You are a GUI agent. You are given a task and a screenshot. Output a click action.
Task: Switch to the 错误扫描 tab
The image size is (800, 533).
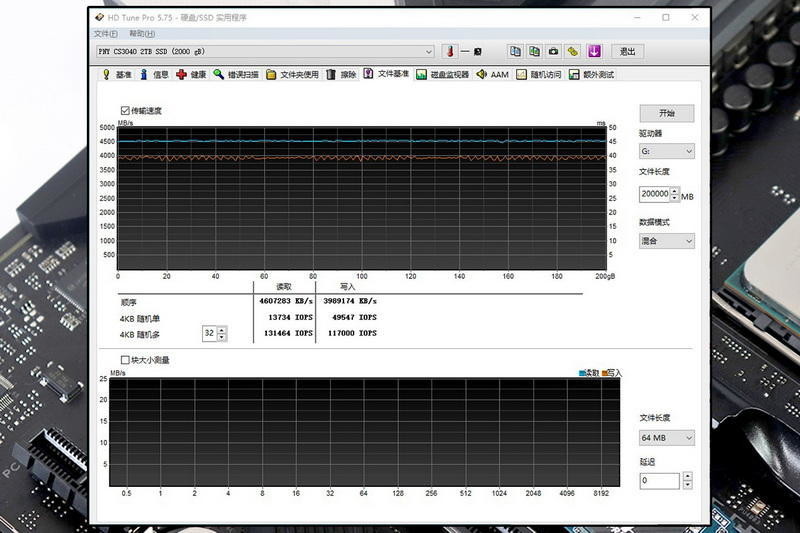(x=236, y=74)
